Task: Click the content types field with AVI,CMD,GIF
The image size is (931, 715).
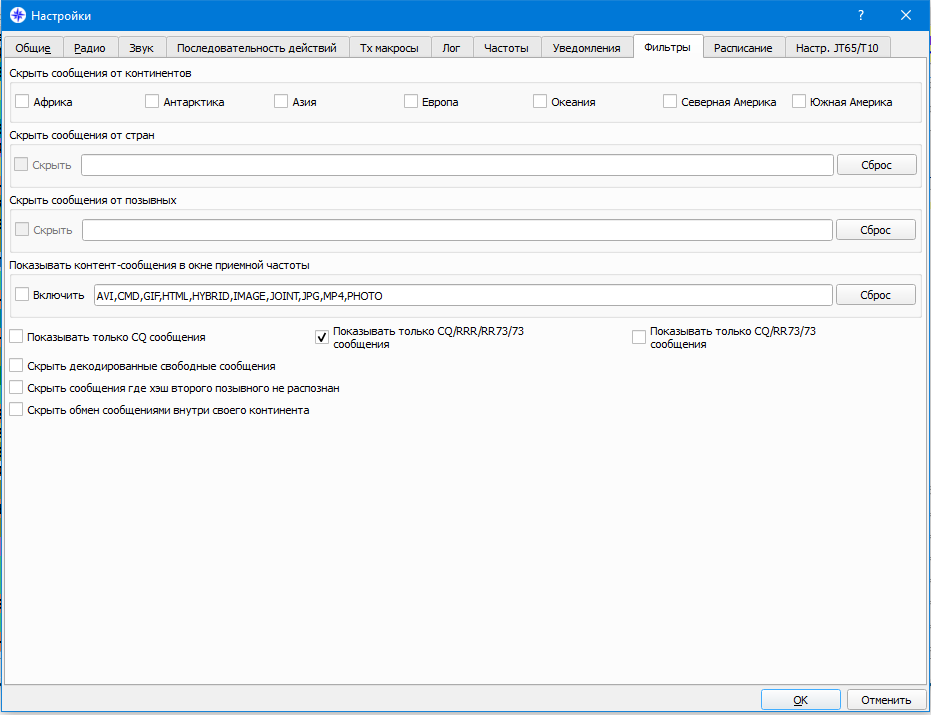Action: click(463, 295)
